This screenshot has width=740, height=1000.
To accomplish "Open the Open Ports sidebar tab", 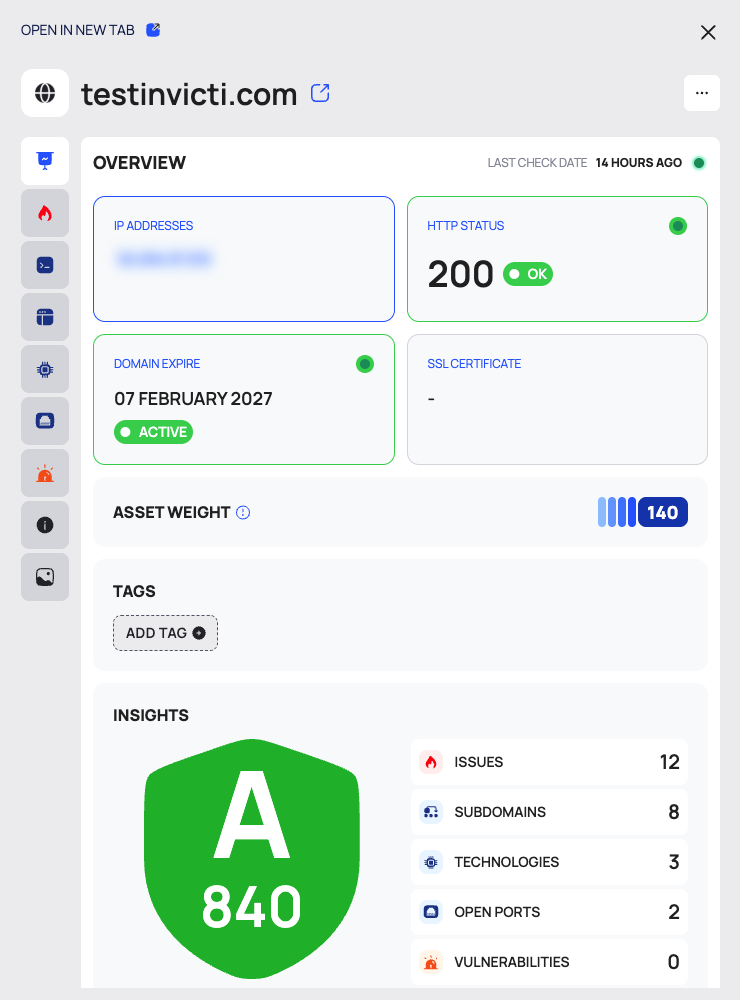I will pyautogui.click(x=45, y=421).
